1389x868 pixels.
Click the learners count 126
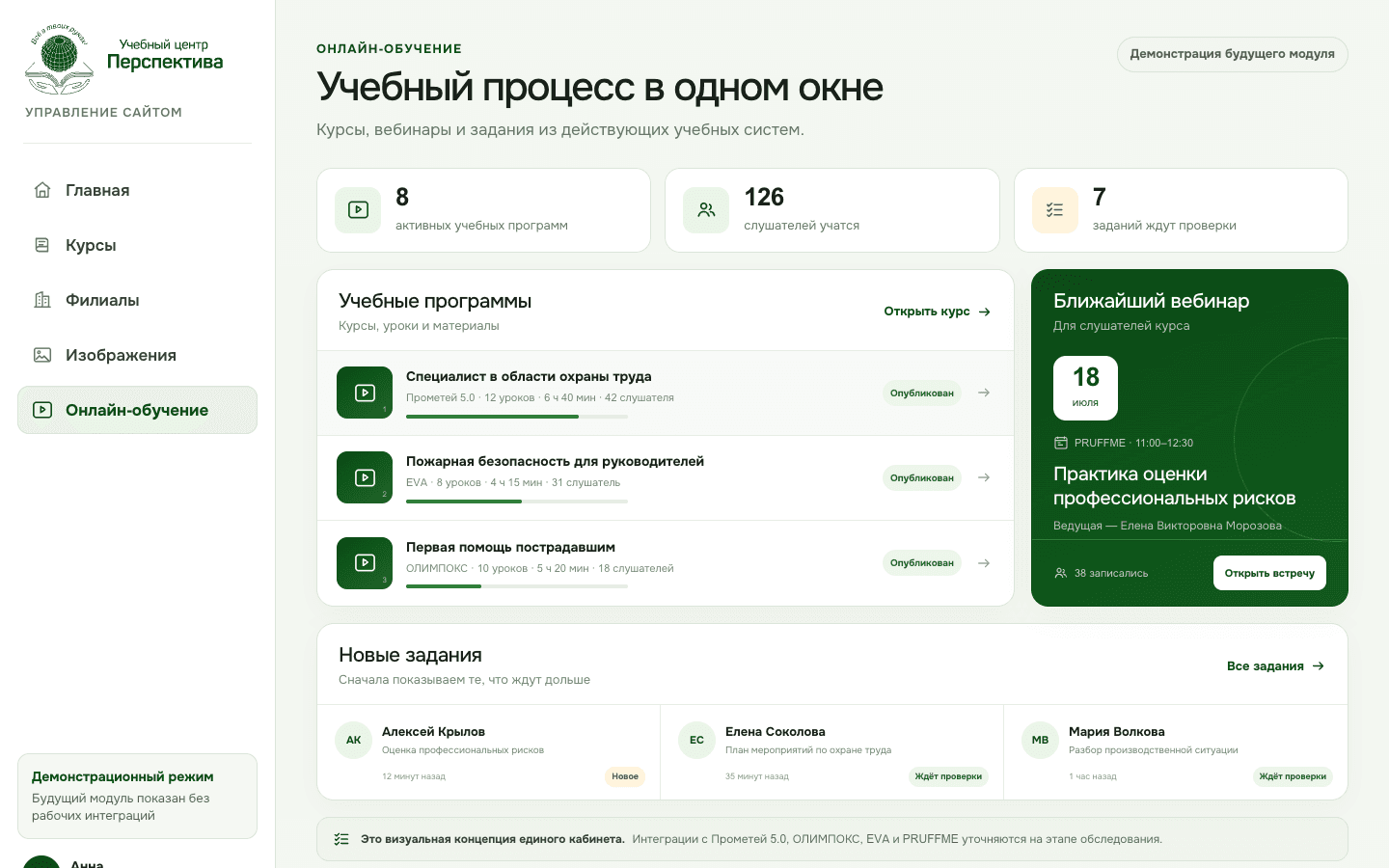(764, 197)
